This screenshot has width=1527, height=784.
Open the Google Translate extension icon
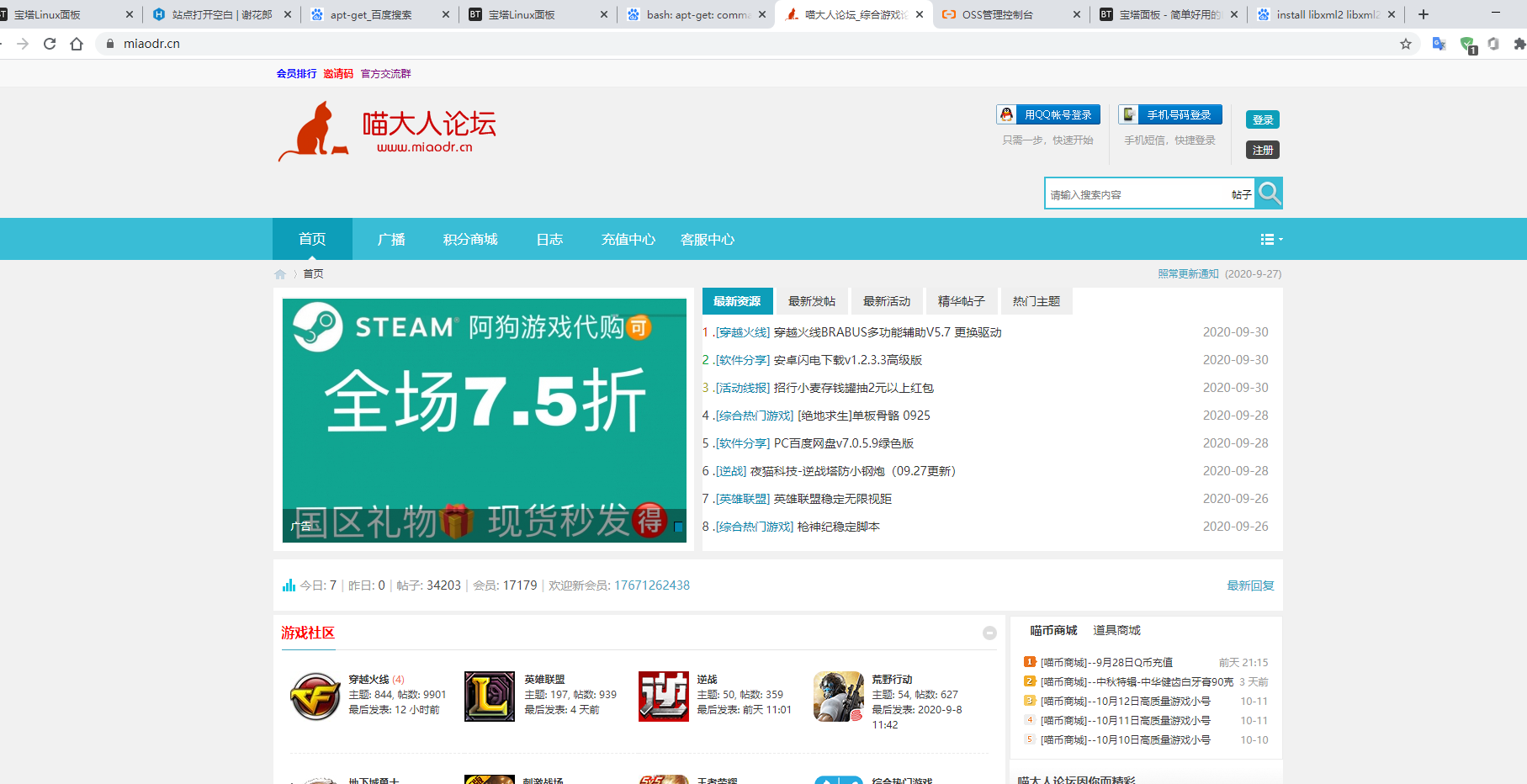click(x=1439, y=44)
